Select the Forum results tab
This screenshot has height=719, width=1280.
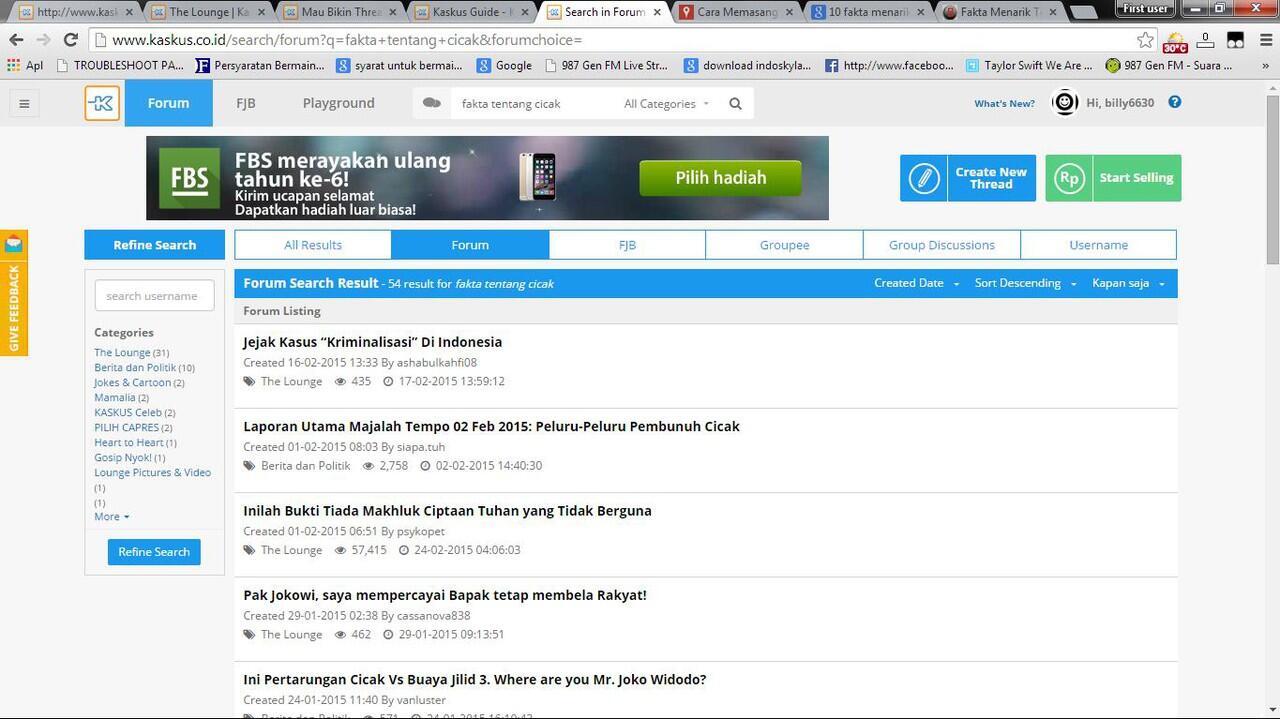(470, 245)
